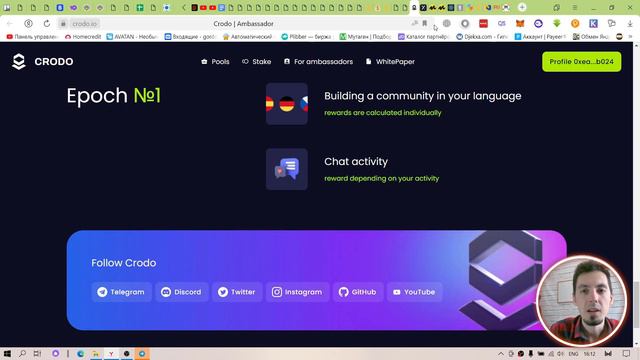
Task: Open the blue K extension icon
Action: (593, 24)
